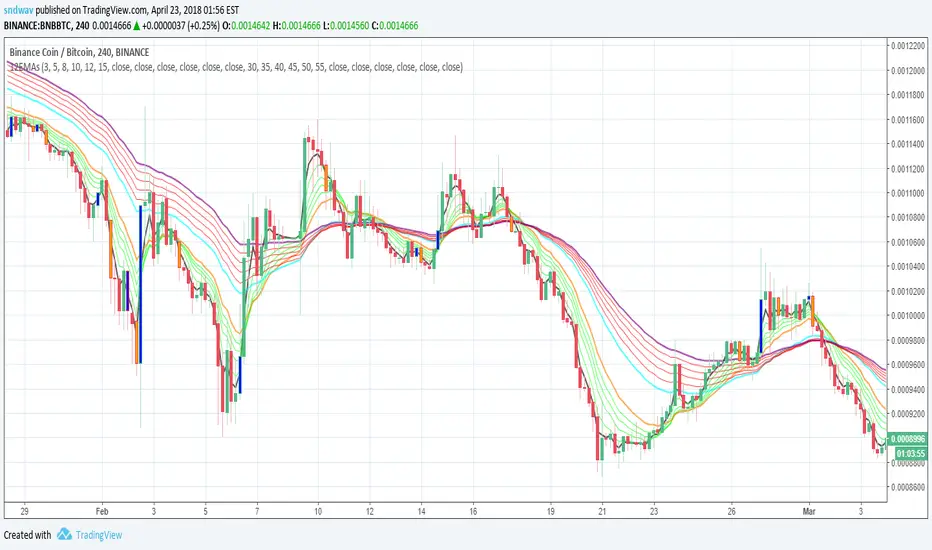932x550 pixels.
Task: Click the 0.0008600 price axis label
Action: pos(908,487)
